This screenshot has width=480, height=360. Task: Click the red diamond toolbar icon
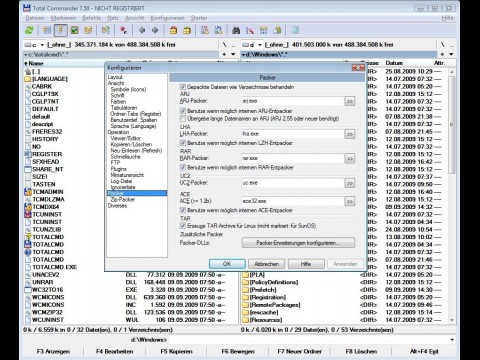123,30
